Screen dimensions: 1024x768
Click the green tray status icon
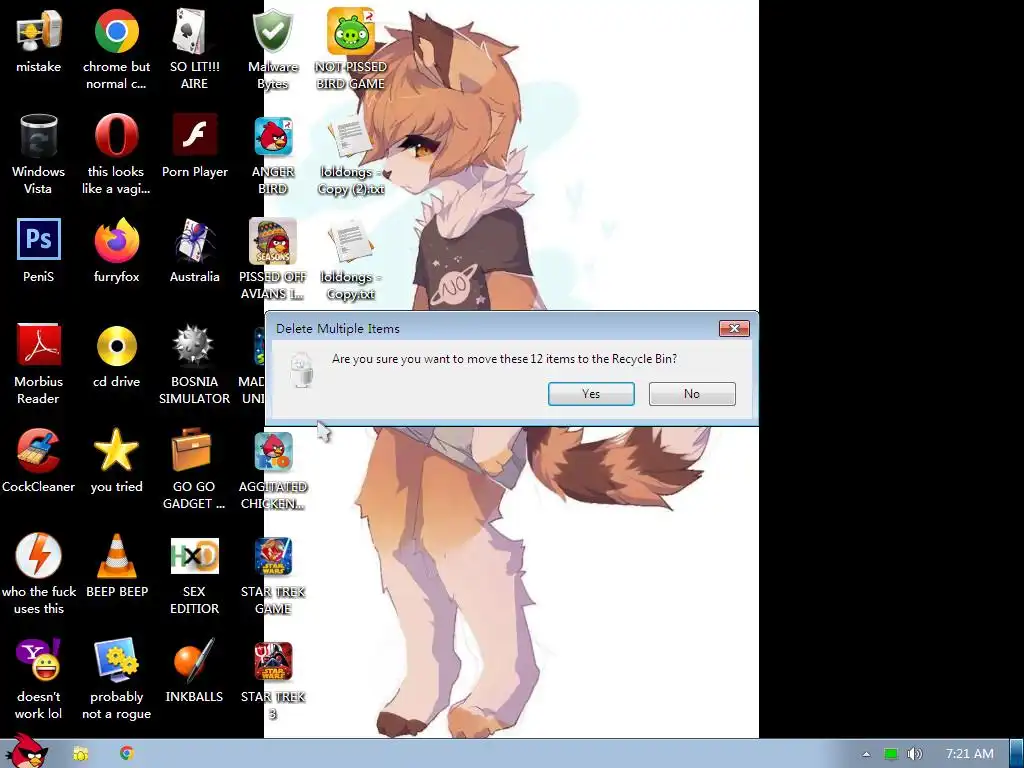pos(891,754)
